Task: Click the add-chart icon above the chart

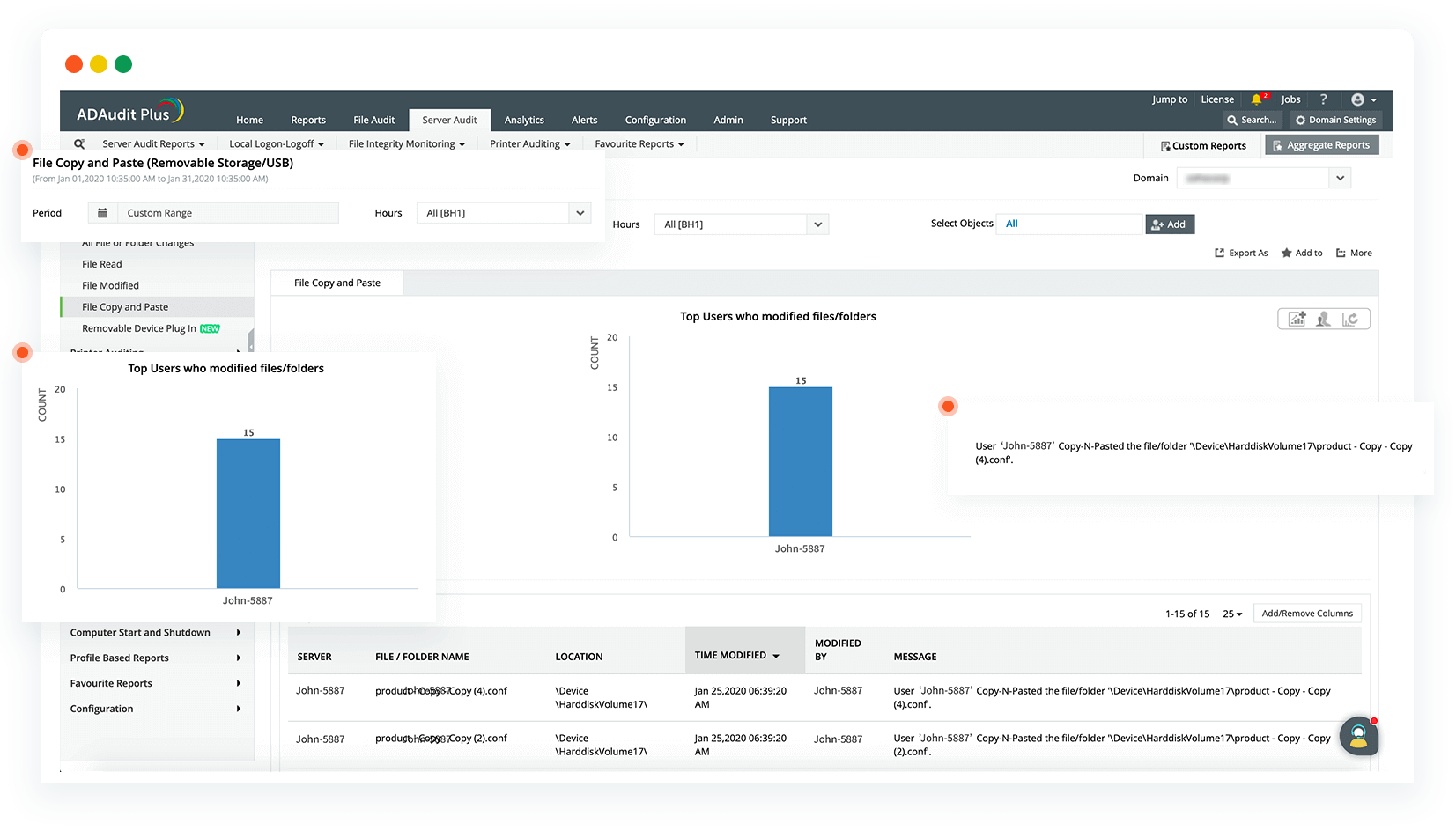Action: pyautogui.click(x=1297, y=319)
